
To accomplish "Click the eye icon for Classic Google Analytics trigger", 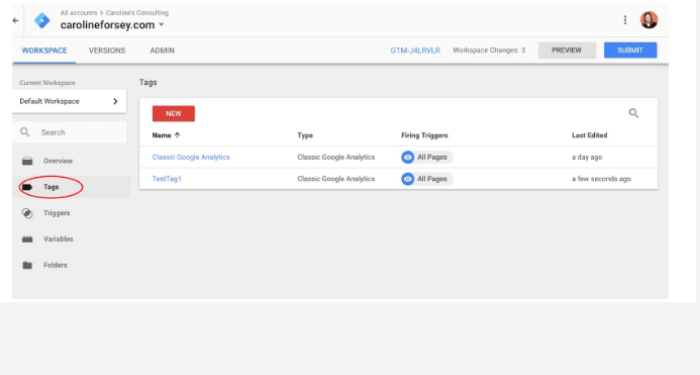I will pyautogui.click(x=408, y=157).
